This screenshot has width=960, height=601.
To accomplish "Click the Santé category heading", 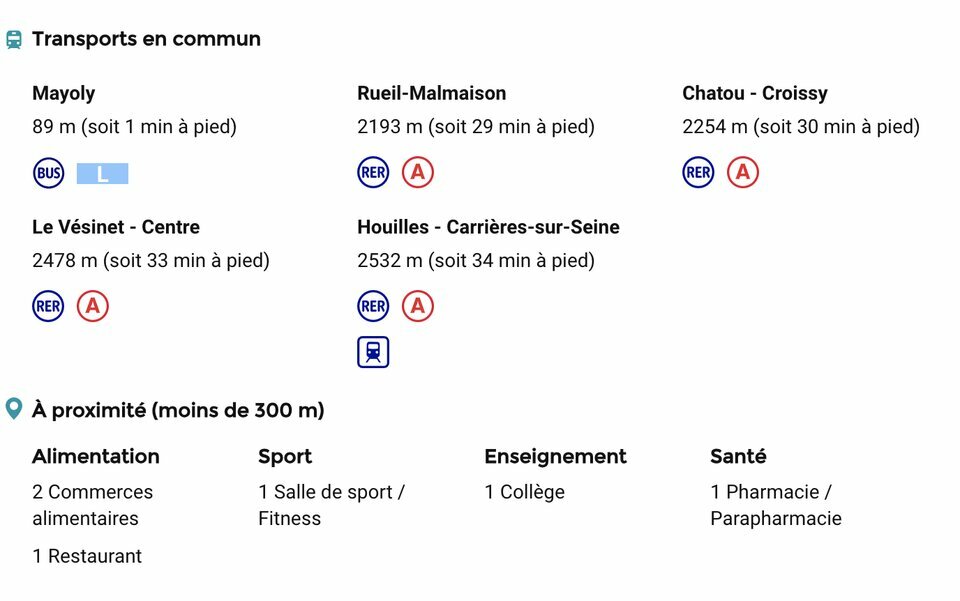I will point(738,457).
